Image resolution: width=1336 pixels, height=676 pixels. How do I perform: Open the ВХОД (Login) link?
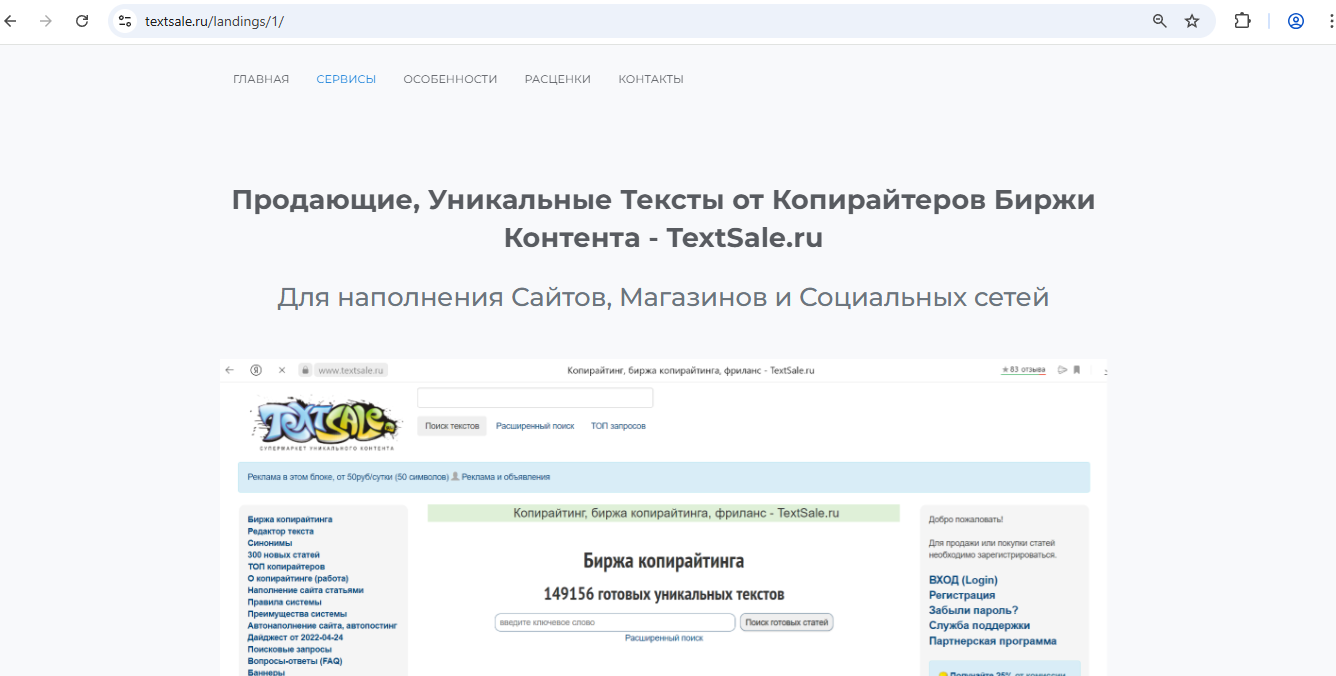963,580
